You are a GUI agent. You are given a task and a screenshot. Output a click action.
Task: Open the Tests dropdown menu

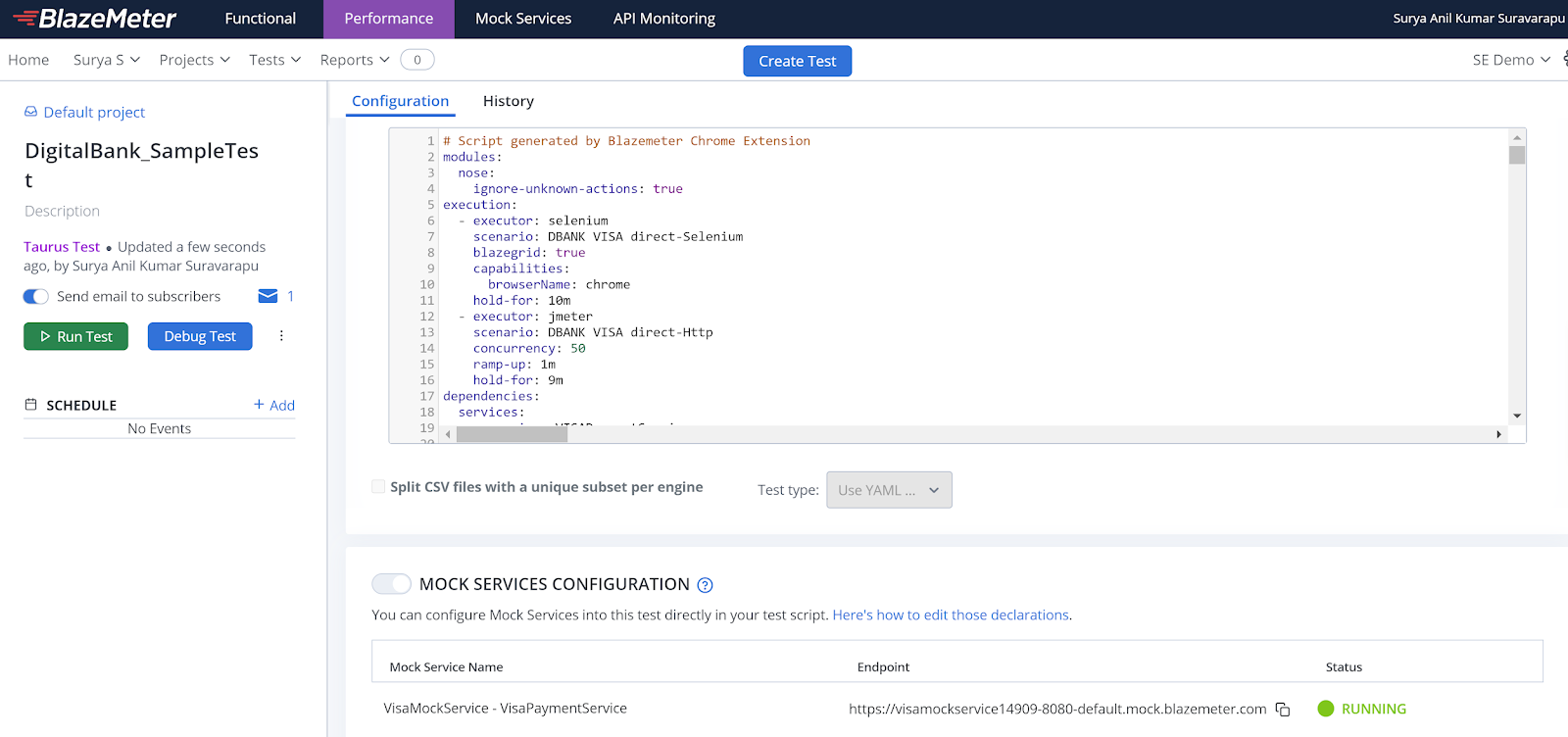274,60
